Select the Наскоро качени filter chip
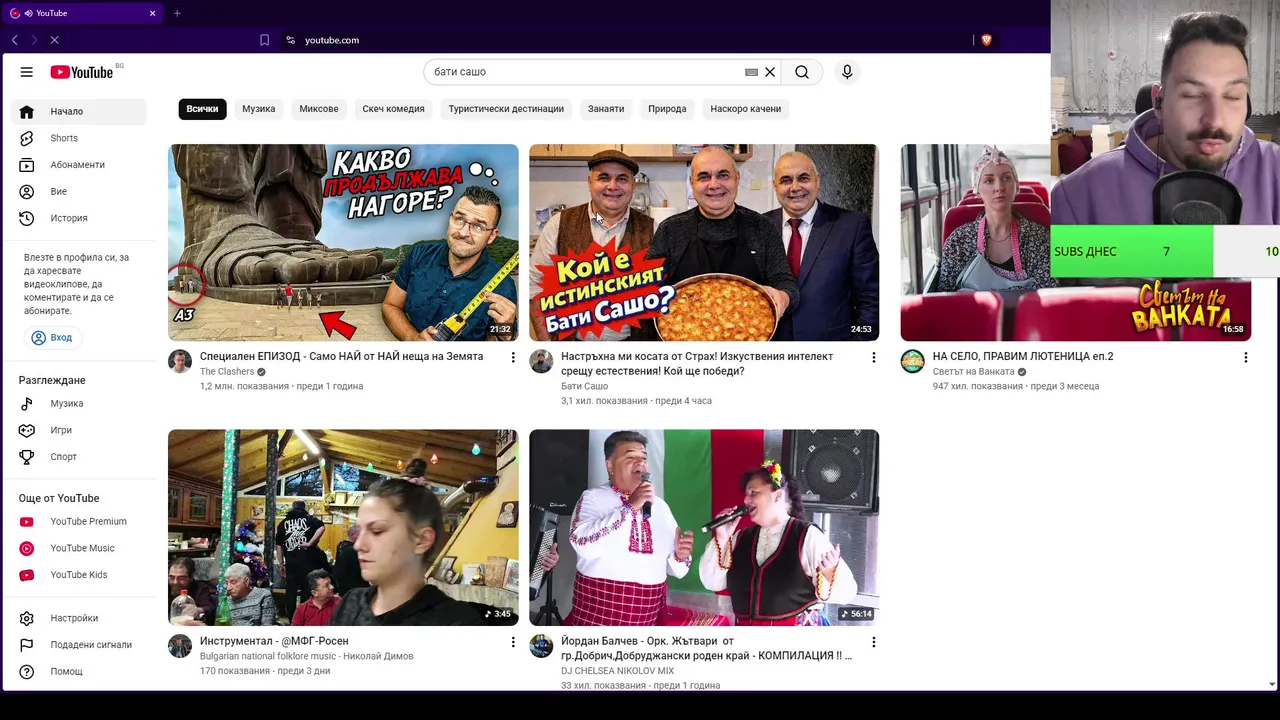Image resolution: width=1280 pixels, height=720 pixels. [x=746, y=109]
